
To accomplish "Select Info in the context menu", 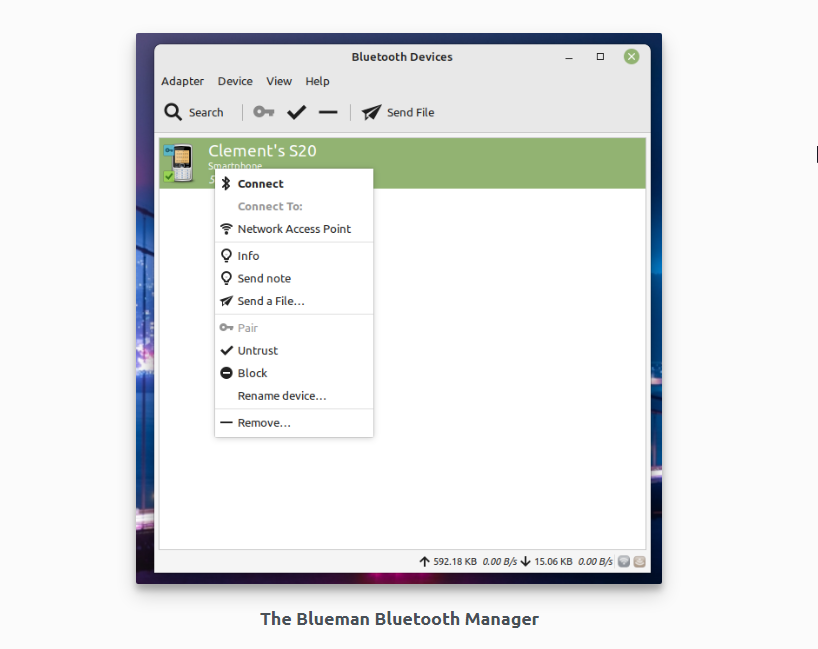I will click(246, 255).
